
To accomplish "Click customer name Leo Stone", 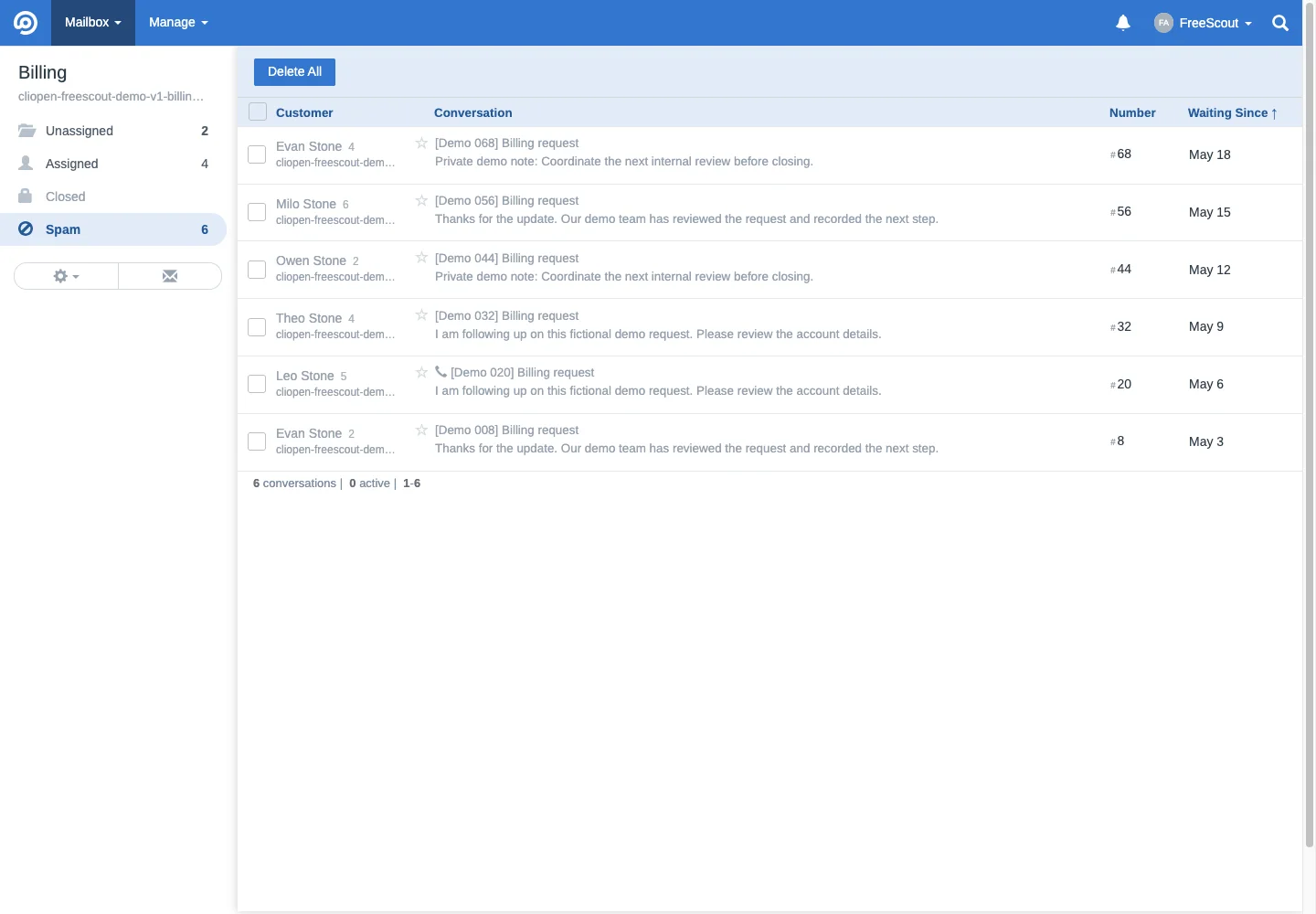I will point(305,376).
